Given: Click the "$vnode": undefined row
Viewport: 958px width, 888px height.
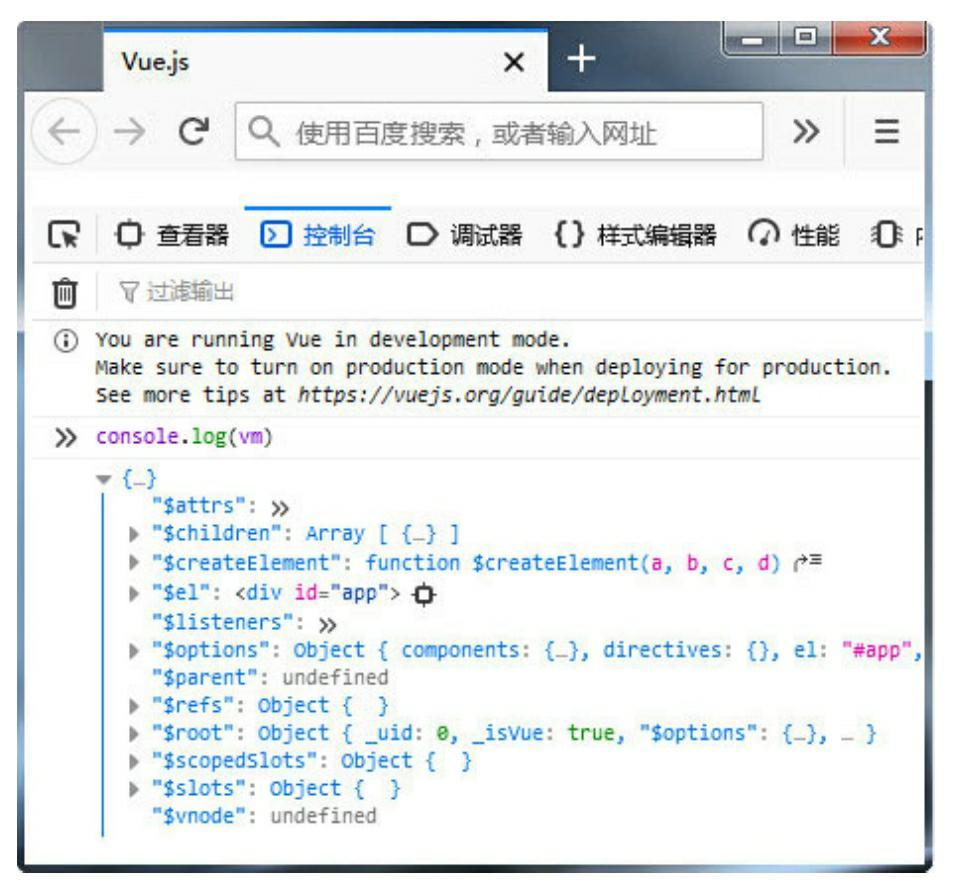Looking at the screenshot, I should [x=264, y=816].
